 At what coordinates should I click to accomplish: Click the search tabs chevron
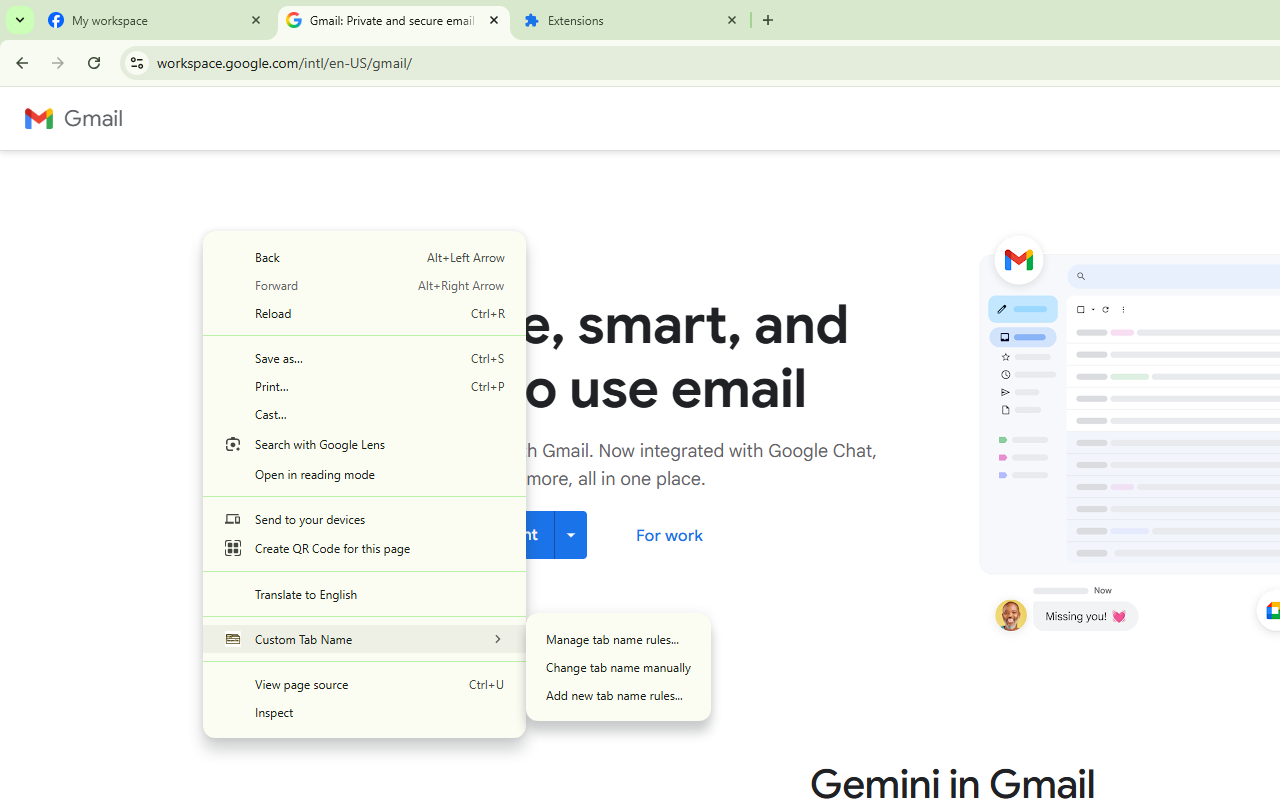point(19,20)
